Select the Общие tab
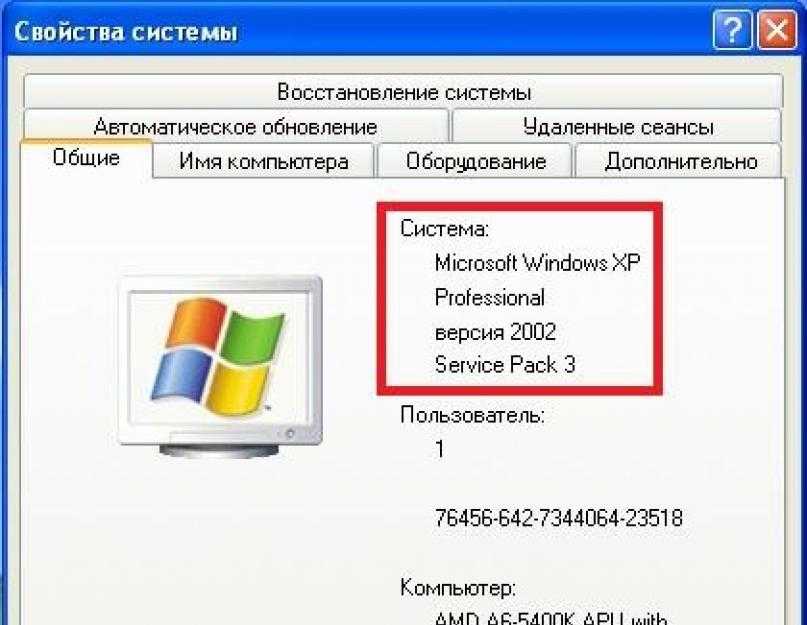Screen dimensions: 807x625 (86, 158)
